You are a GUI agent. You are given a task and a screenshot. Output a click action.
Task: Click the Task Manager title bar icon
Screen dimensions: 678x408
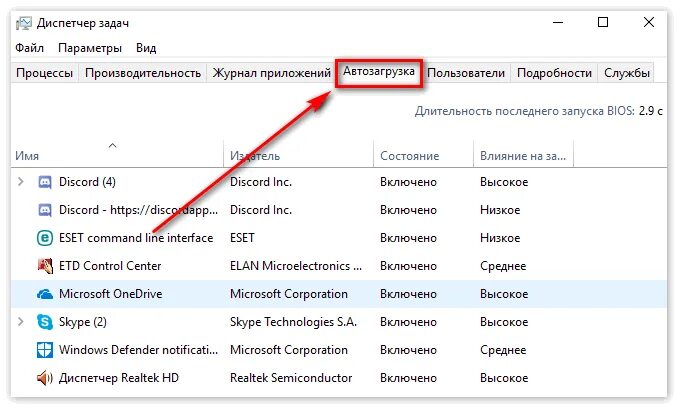click(24, 23)
